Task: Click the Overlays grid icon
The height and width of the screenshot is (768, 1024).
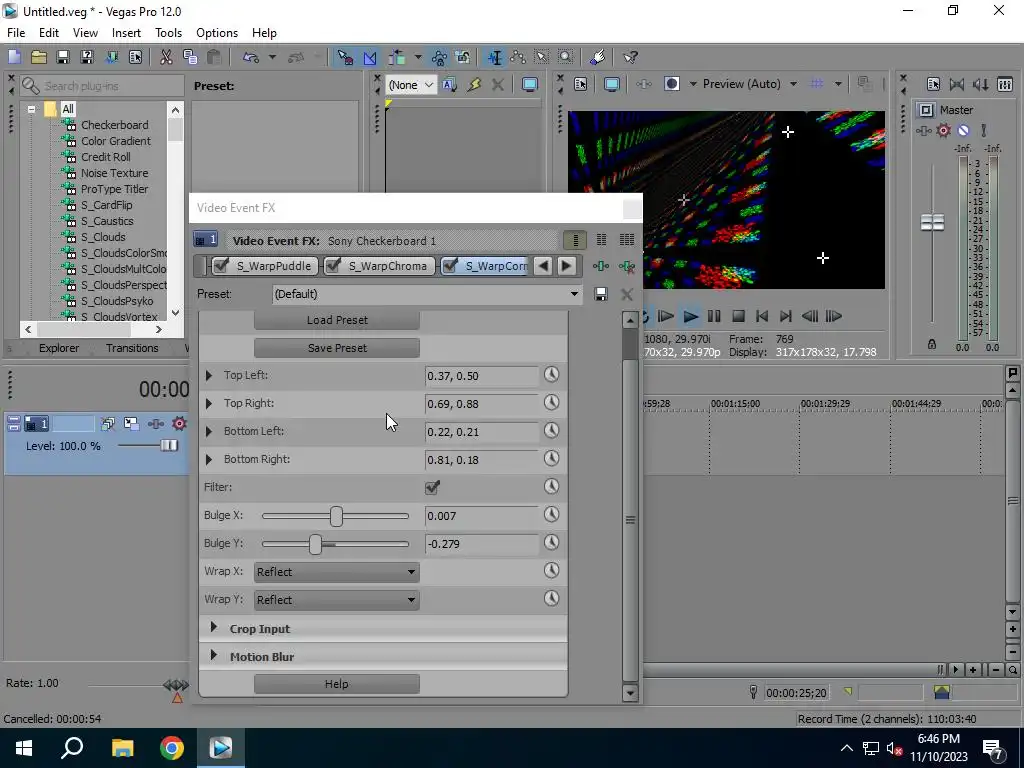Action: 816,84
